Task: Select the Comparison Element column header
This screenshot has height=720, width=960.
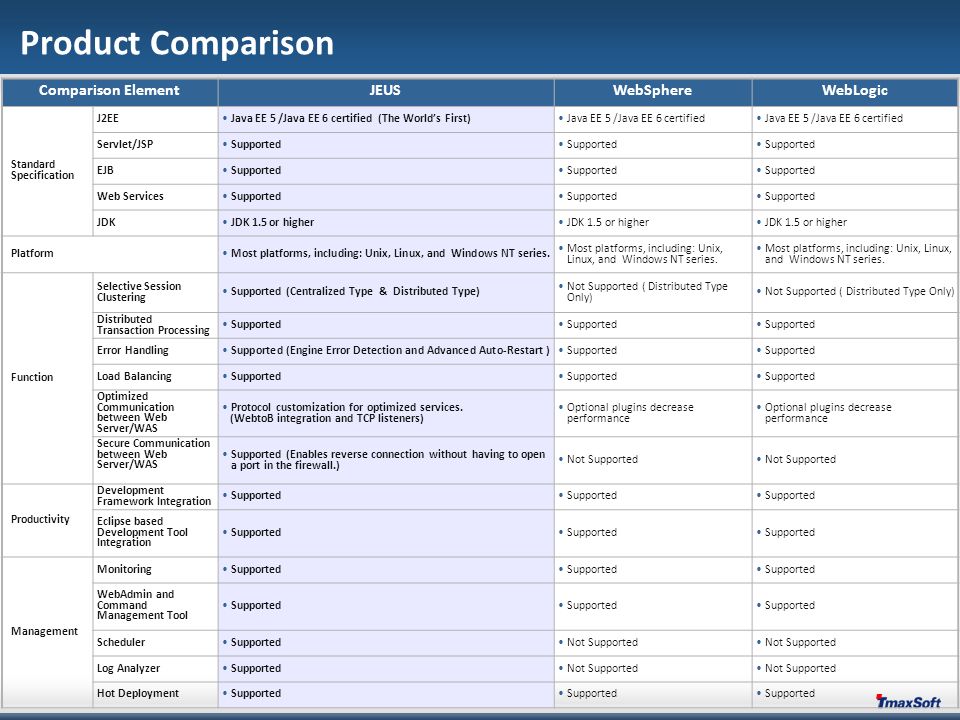Action: (x=110, y=91)
